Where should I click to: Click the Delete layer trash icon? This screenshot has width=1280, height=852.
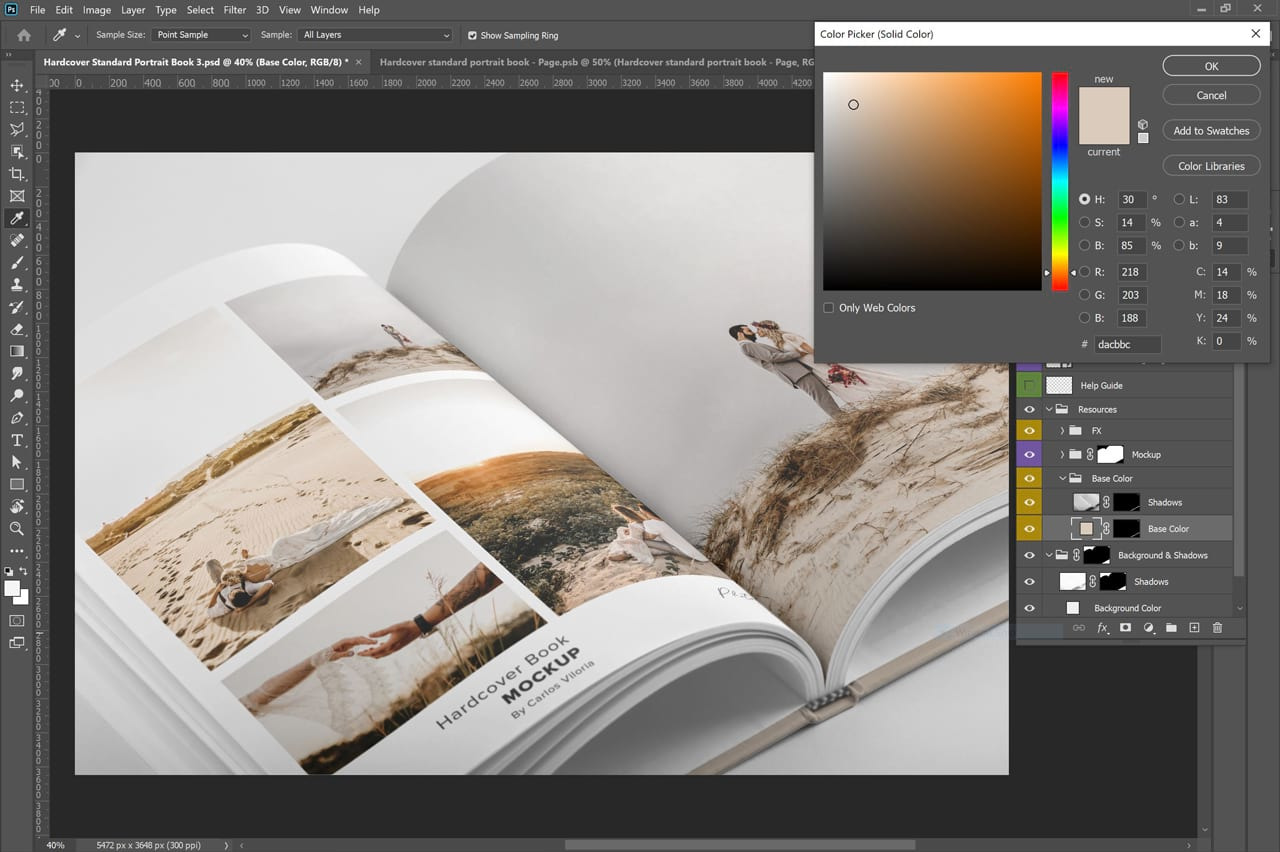[x=1217, y=628]
